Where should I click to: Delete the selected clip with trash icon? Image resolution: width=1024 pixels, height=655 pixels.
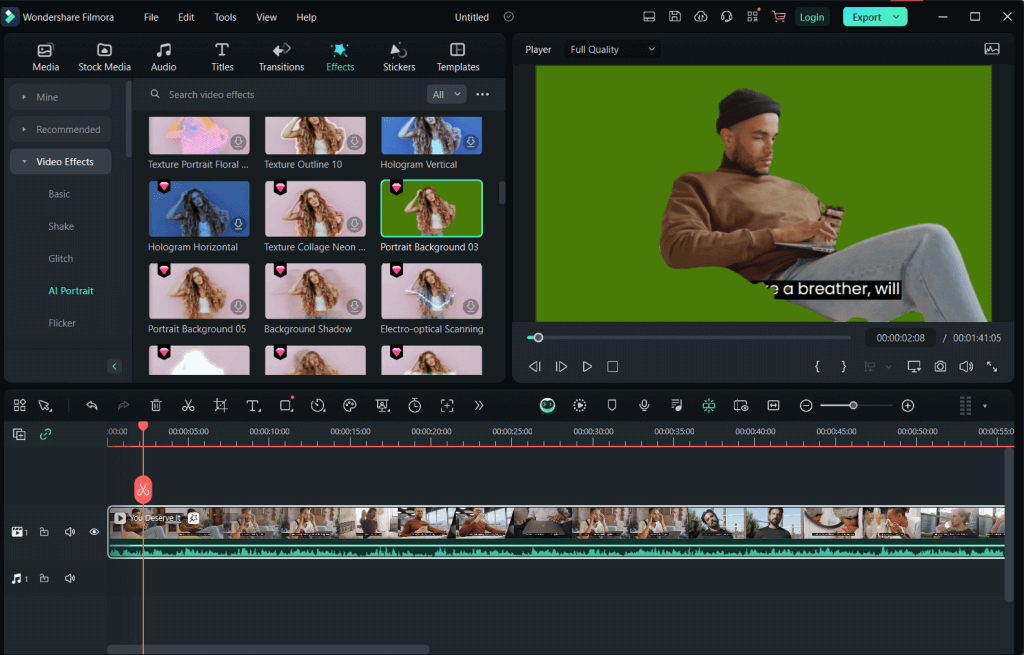coord(156,406)
